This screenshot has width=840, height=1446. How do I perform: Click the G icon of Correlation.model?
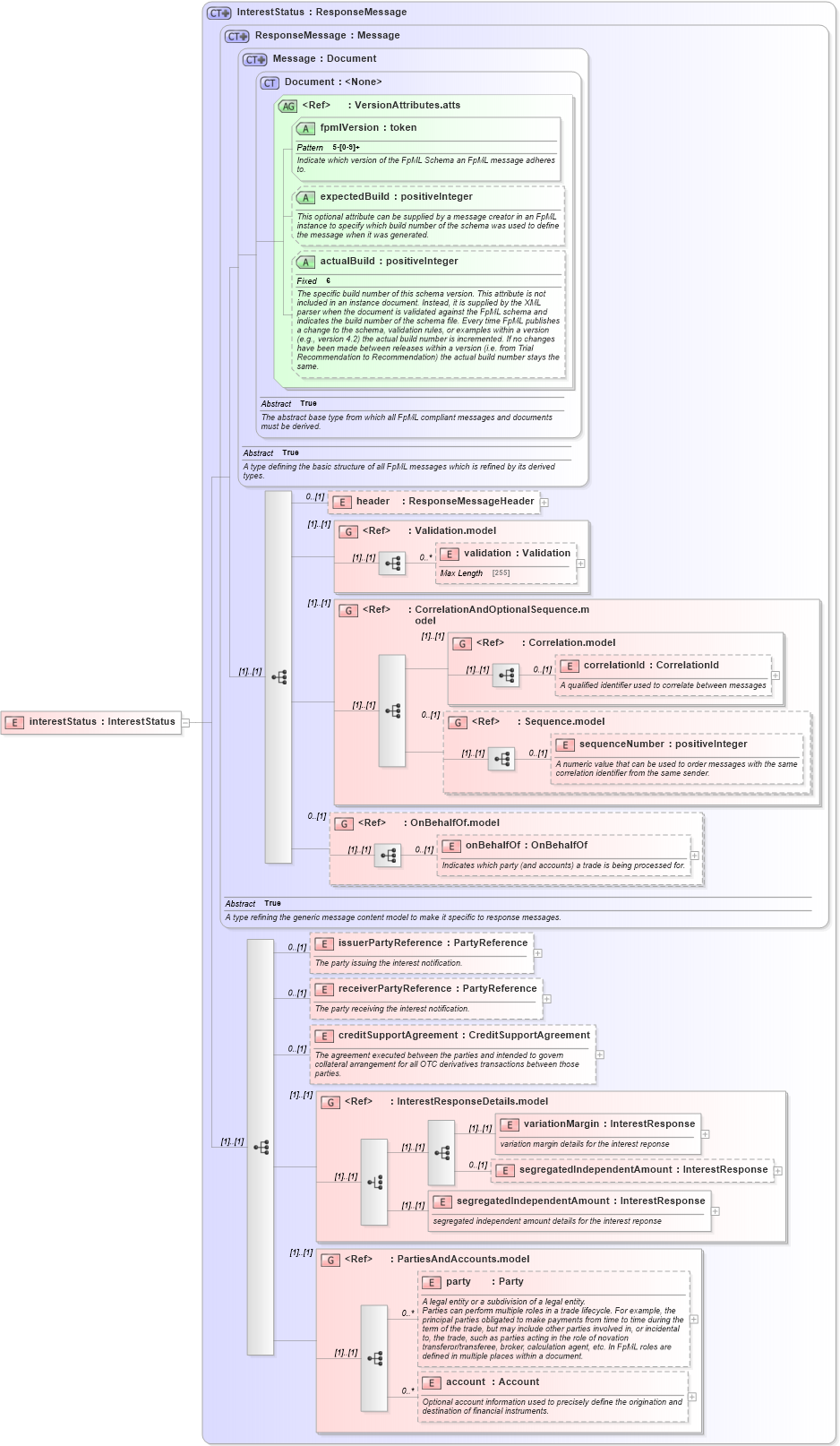point(461,643)
